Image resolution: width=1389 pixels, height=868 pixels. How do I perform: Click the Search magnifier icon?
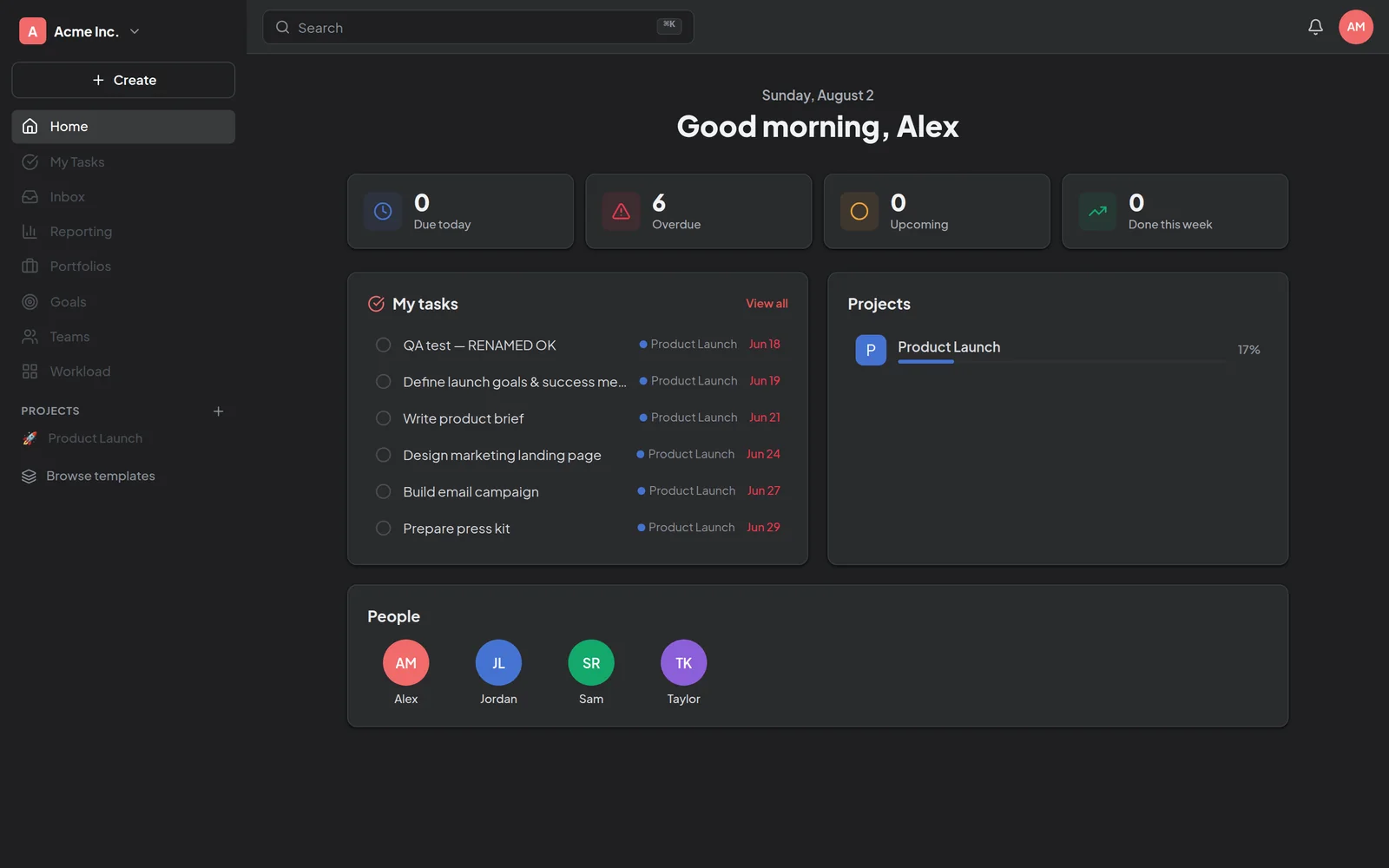[282, 27]
